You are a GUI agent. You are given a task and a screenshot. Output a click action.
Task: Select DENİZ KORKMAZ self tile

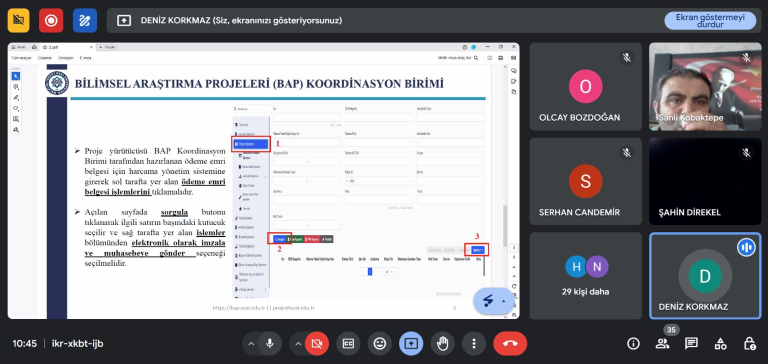705,276
